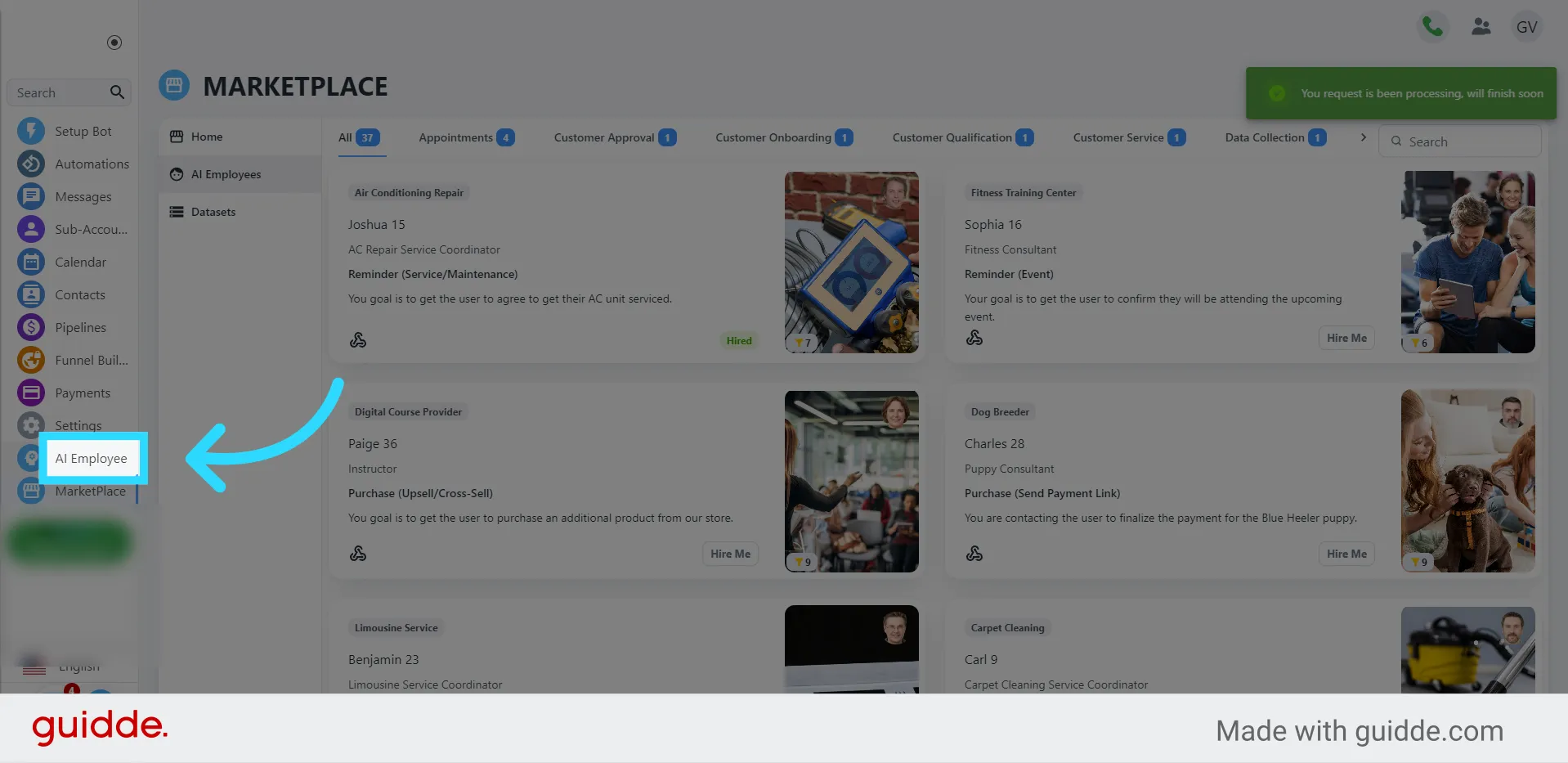
Task: Click the rating badge 7 on Joshua photo
Action: click(x=804, y=343)
